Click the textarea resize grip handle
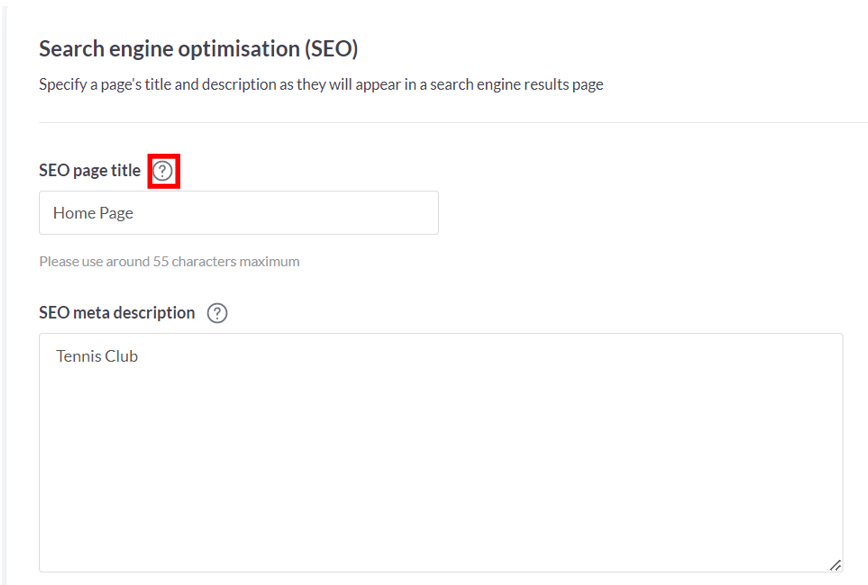Viewport: 868px width, 585px height. 835,565
